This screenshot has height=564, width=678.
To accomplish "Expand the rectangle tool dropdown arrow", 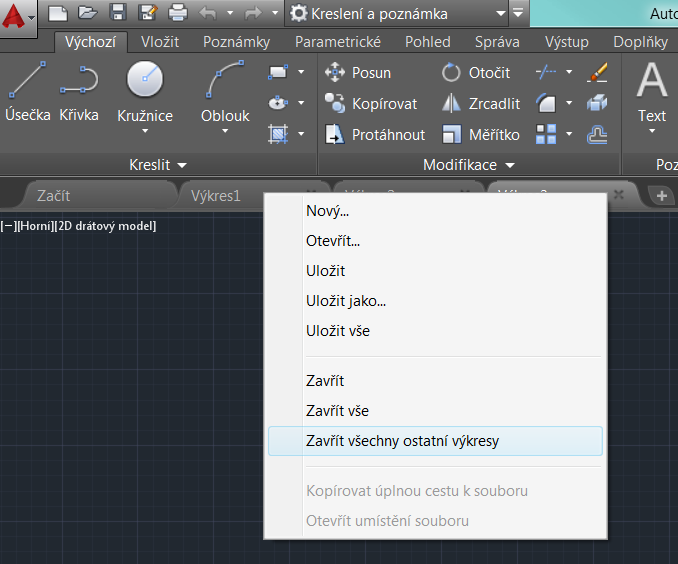I will 301,72.
